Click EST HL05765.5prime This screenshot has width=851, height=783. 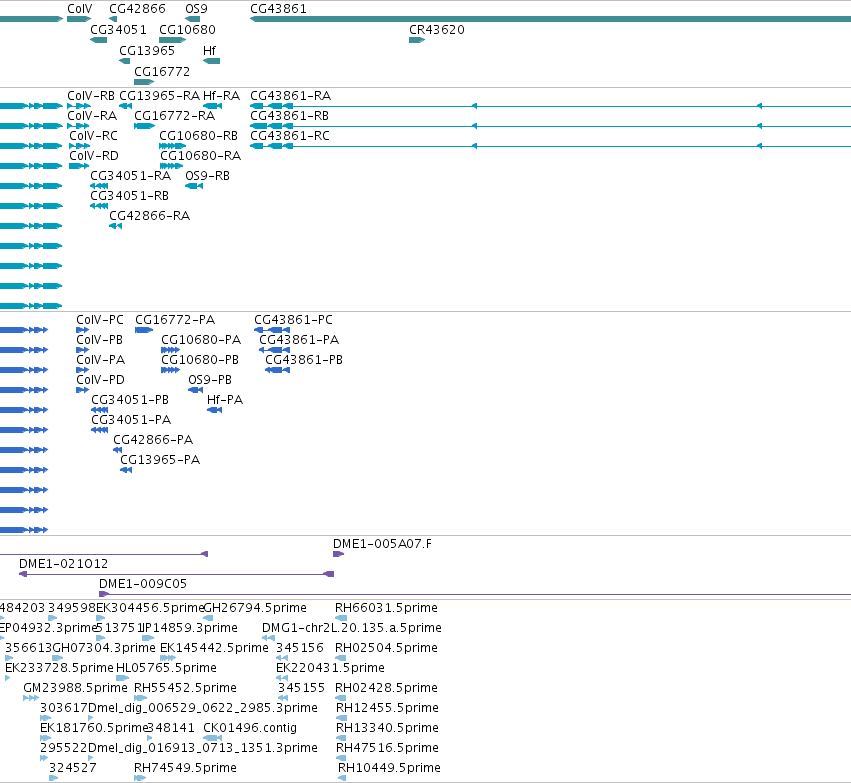click(x=123, y=678)
